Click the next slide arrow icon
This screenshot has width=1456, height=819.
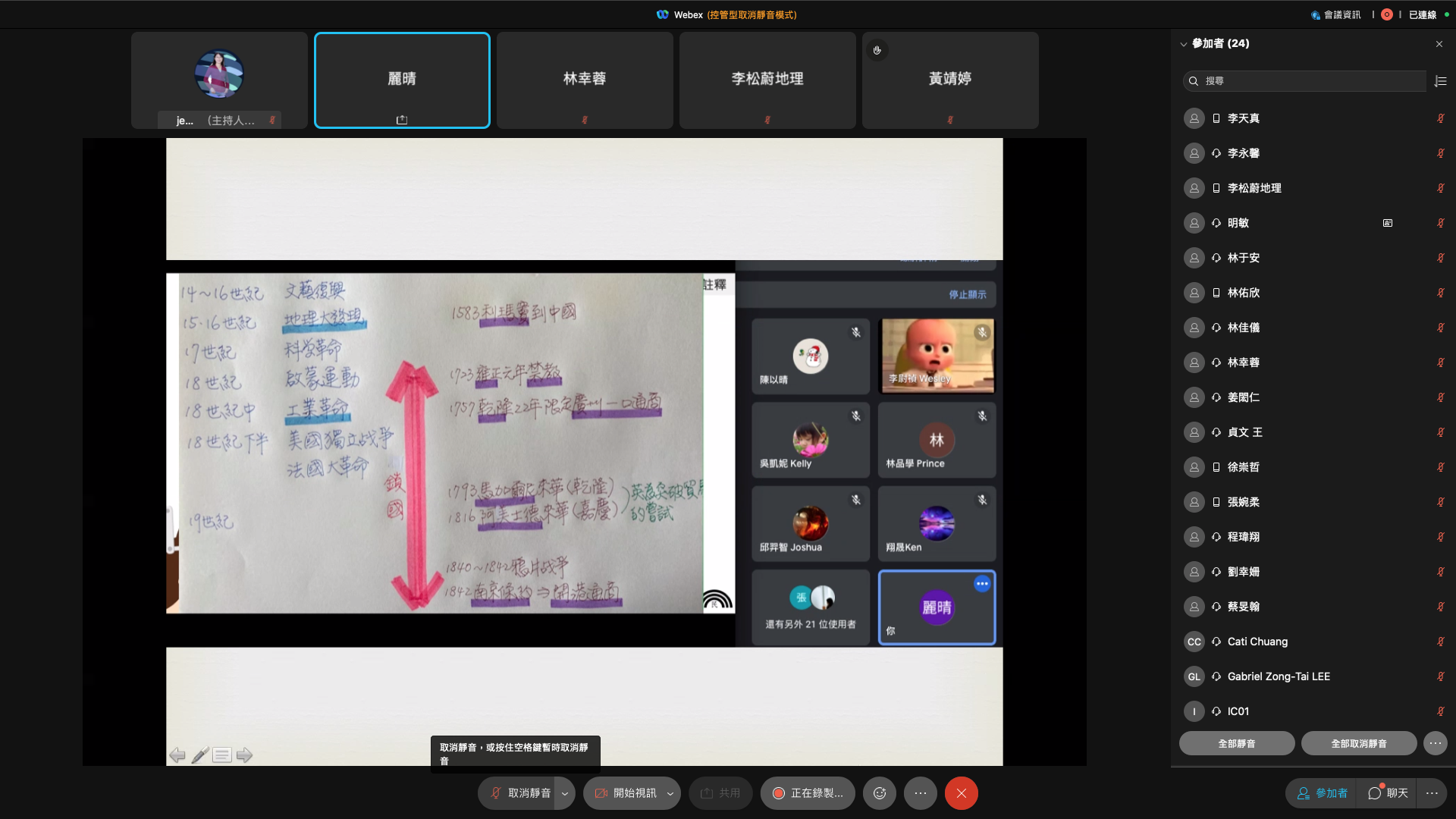tap(244, 755)
